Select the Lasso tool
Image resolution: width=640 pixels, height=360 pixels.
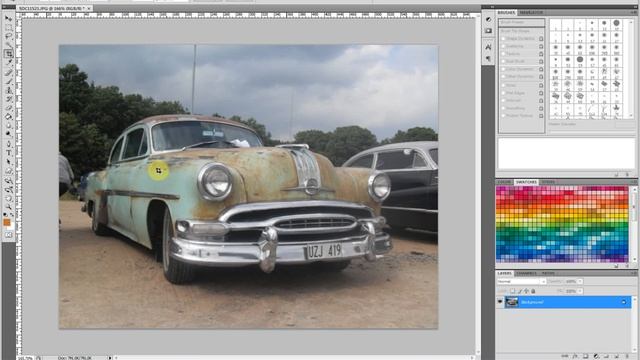tap(8, 36)
